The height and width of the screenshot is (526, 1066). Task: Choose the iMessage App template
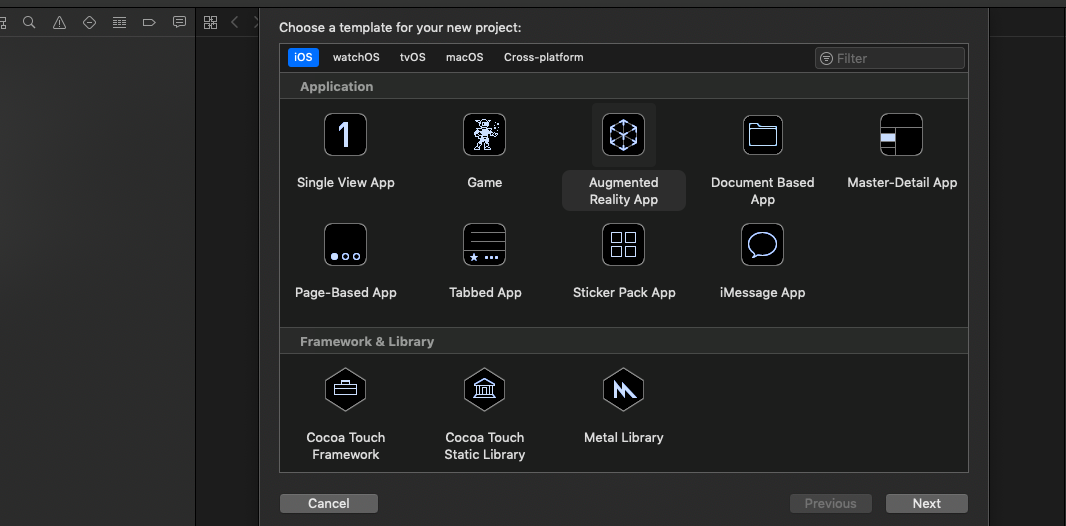pyautogui.click(x=762, y=245)
